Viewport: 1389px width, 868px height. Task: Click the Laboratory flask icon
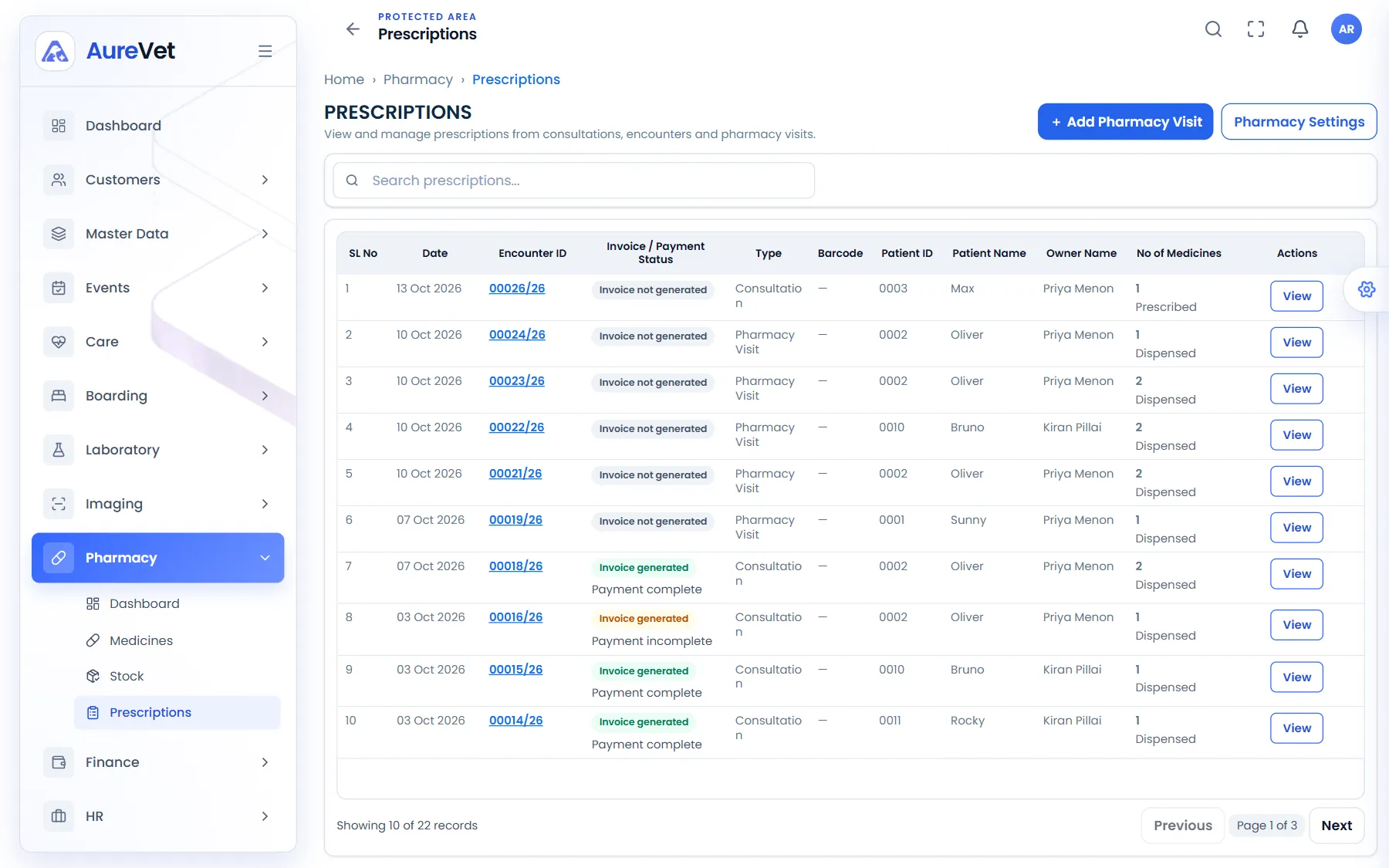[x=59, y=450]
